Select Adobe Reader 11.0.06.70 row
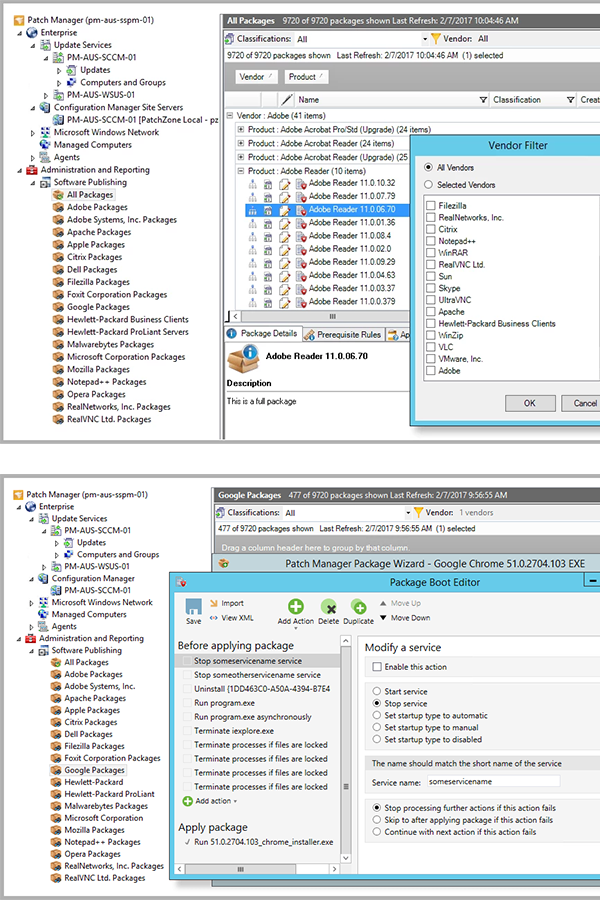This screenshot has height=900, width=600. click(327, 210)
